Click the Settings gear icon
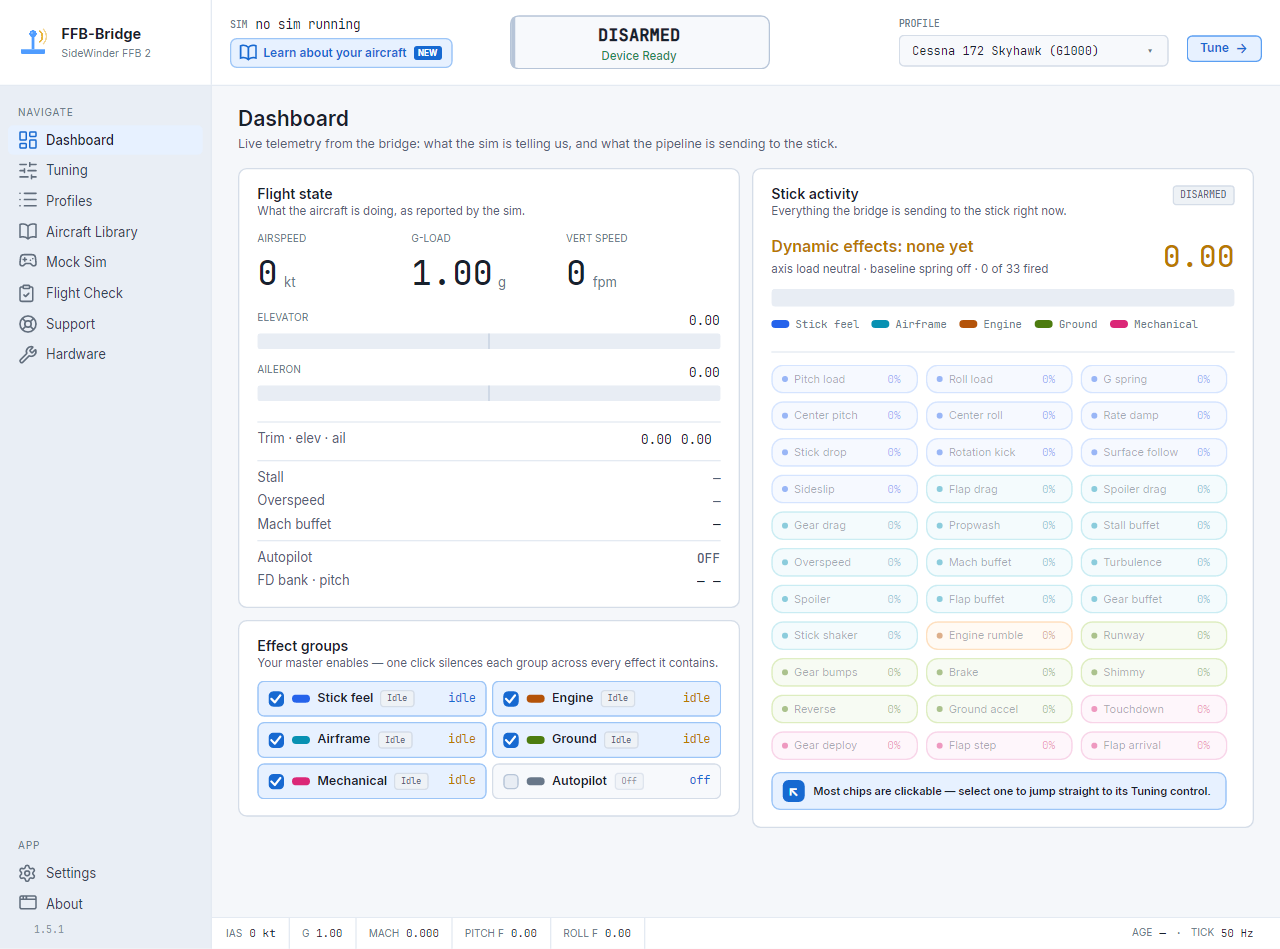 (28, 873)
